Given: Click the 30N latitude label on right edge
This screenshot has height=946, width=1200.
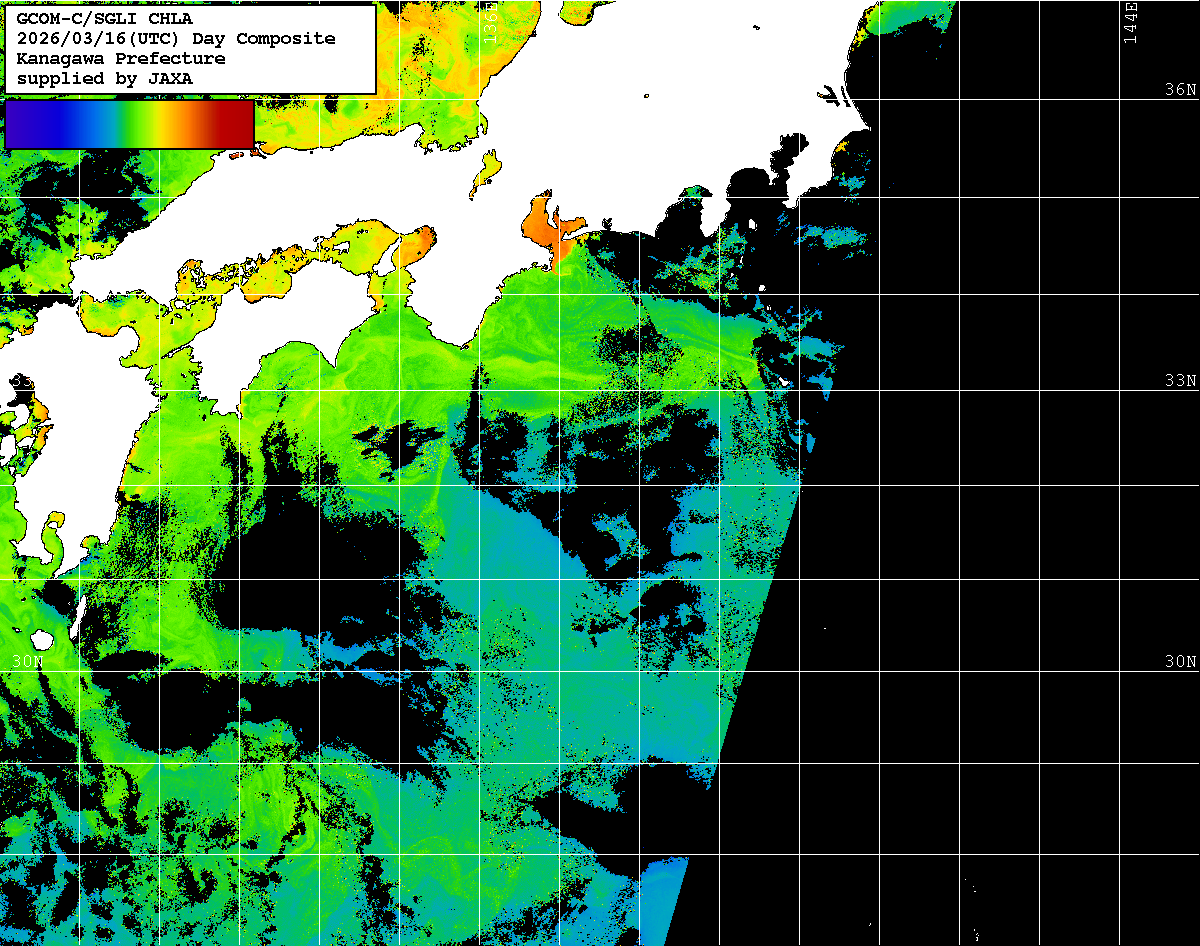Looking at the screenshot, I should pos(1180,662).
